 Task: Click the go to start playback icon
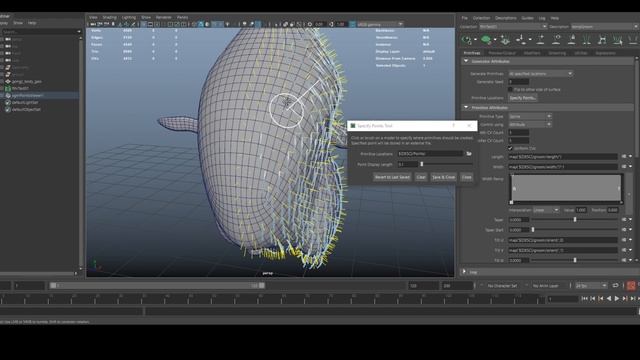pyautogui.click(x=584, y=299)
